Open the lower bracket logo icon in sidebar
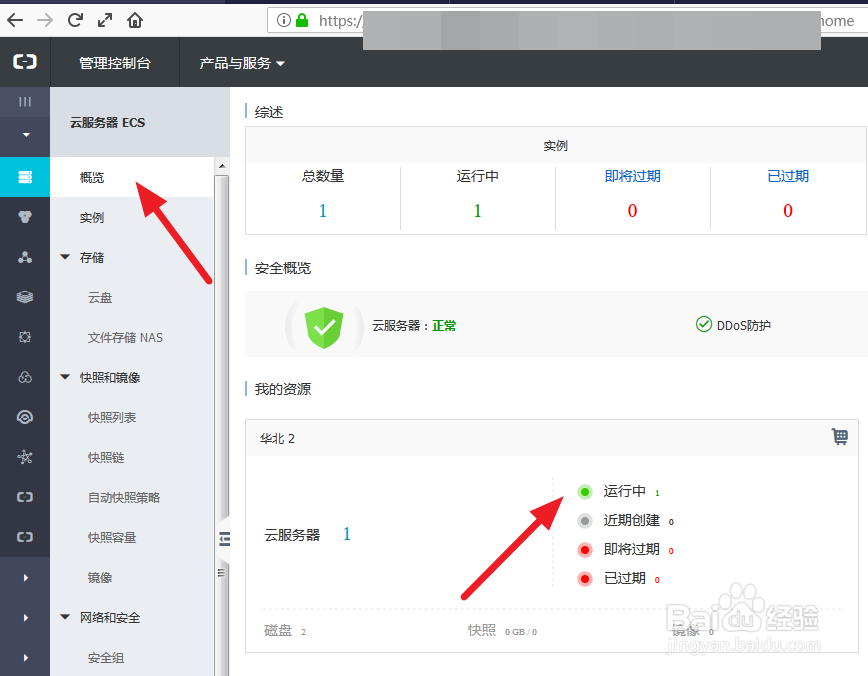Viewport: 868px width, 676px height. click(25, 537)
